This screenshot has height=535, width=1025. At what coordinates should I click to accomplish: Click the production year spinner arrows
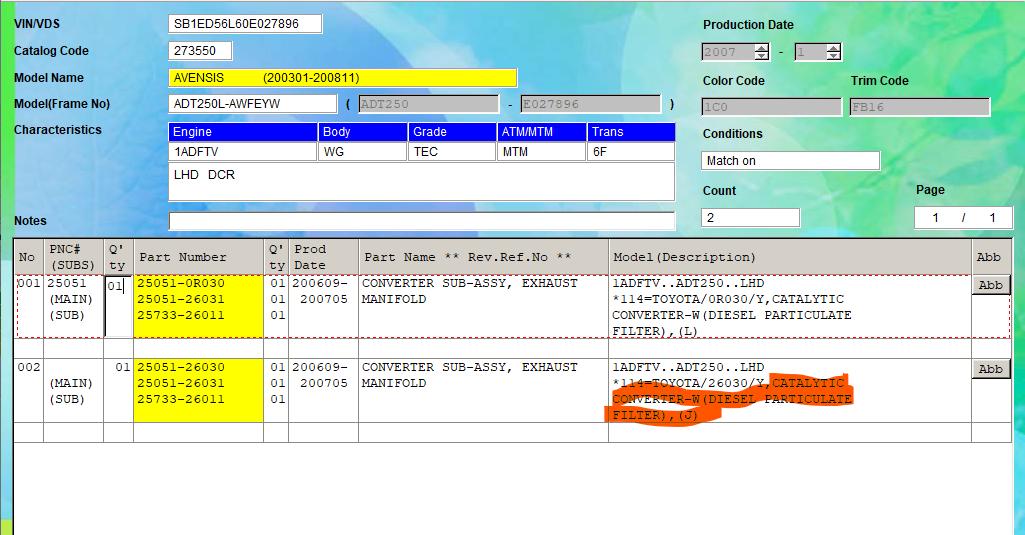[x=762, y=52]
